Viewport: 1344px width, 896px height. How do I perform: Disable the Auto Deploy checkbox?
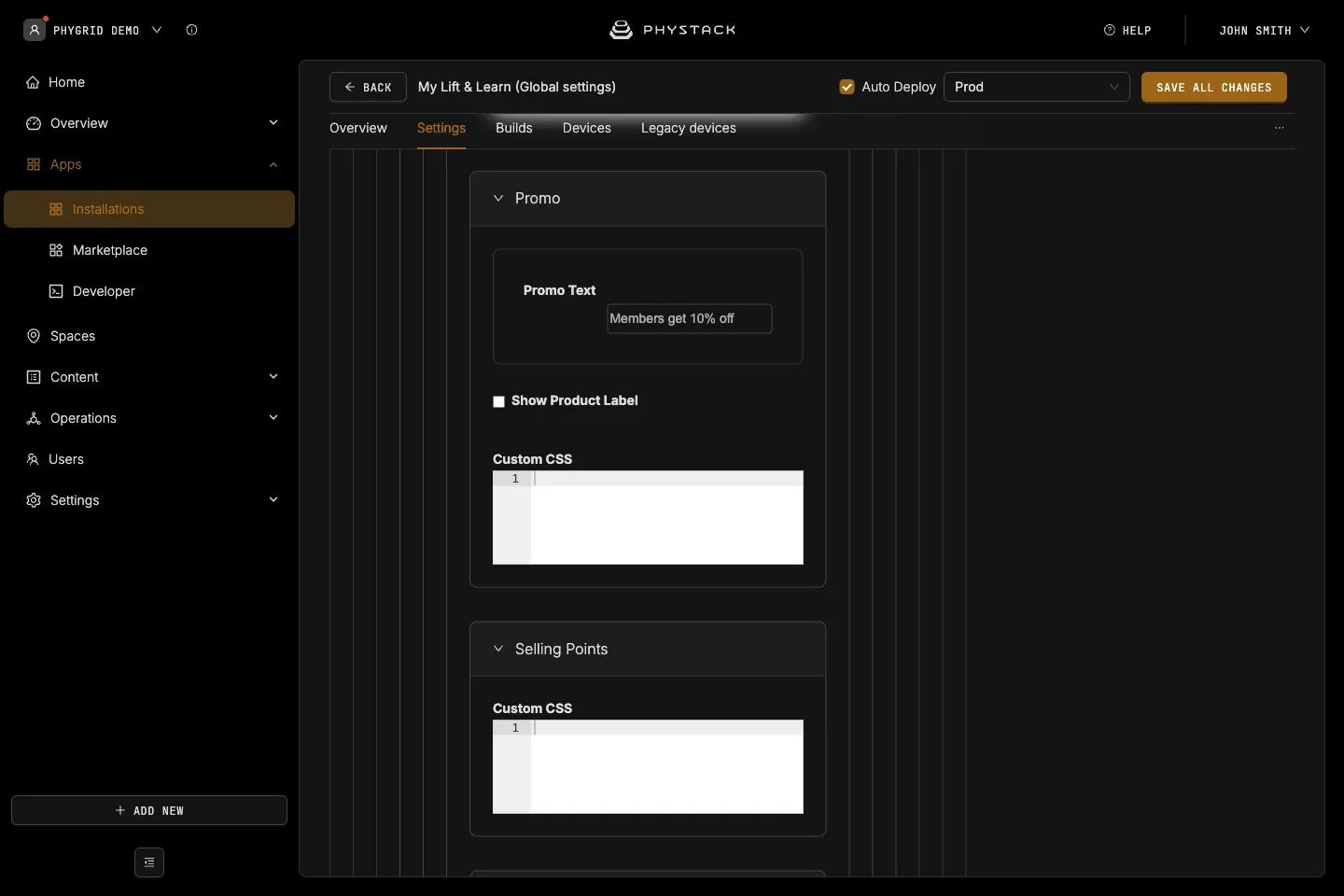coord(847,87)
